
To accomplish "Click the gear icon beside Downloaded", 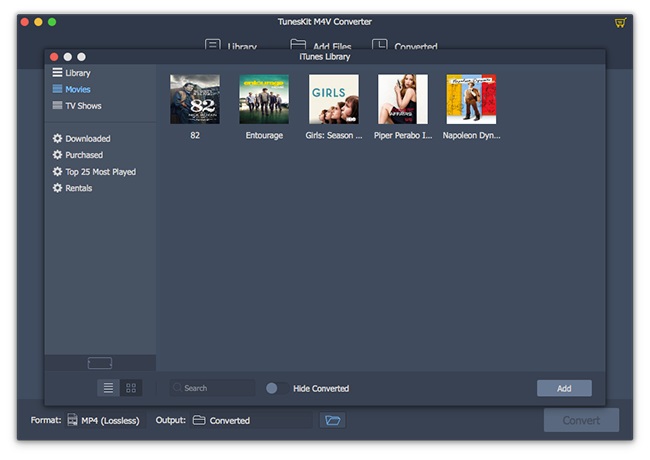I will (x=57, y=138).
